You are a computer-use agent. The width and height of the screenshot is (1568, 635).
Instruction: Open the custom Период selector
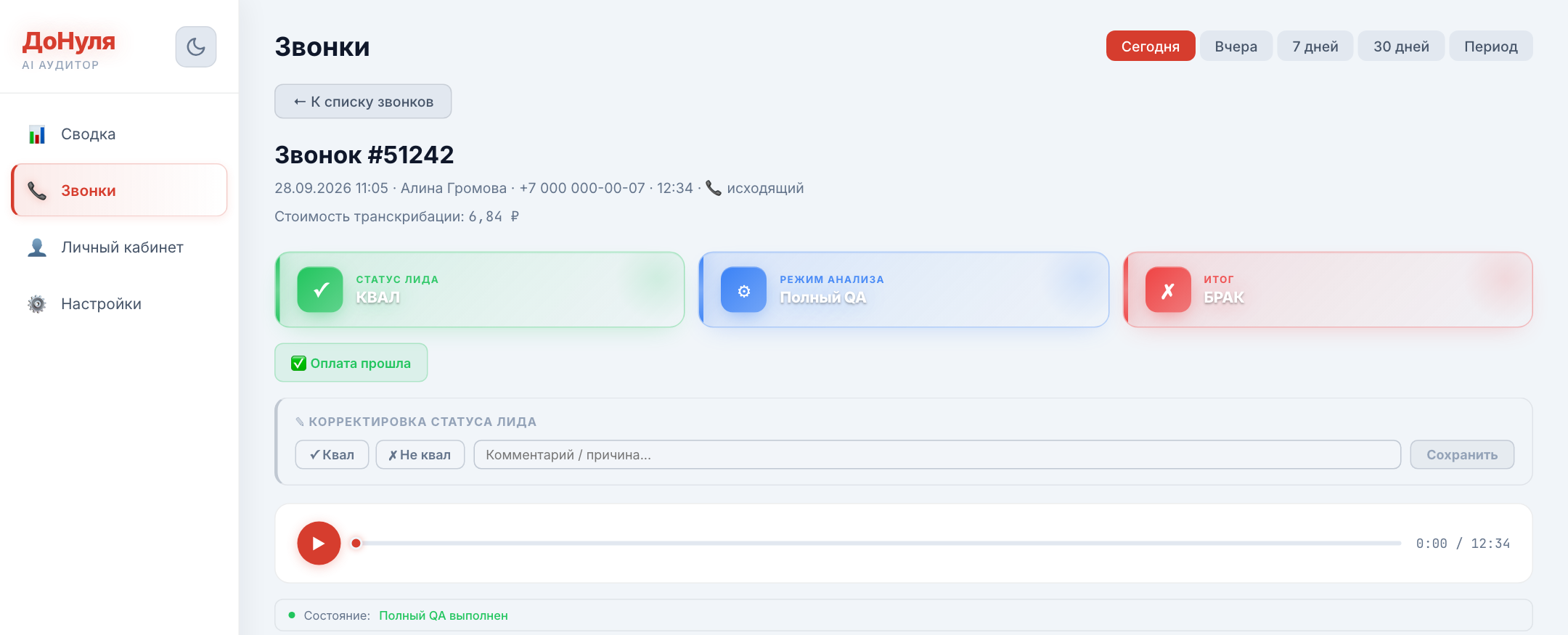[x=1491, y=46]
